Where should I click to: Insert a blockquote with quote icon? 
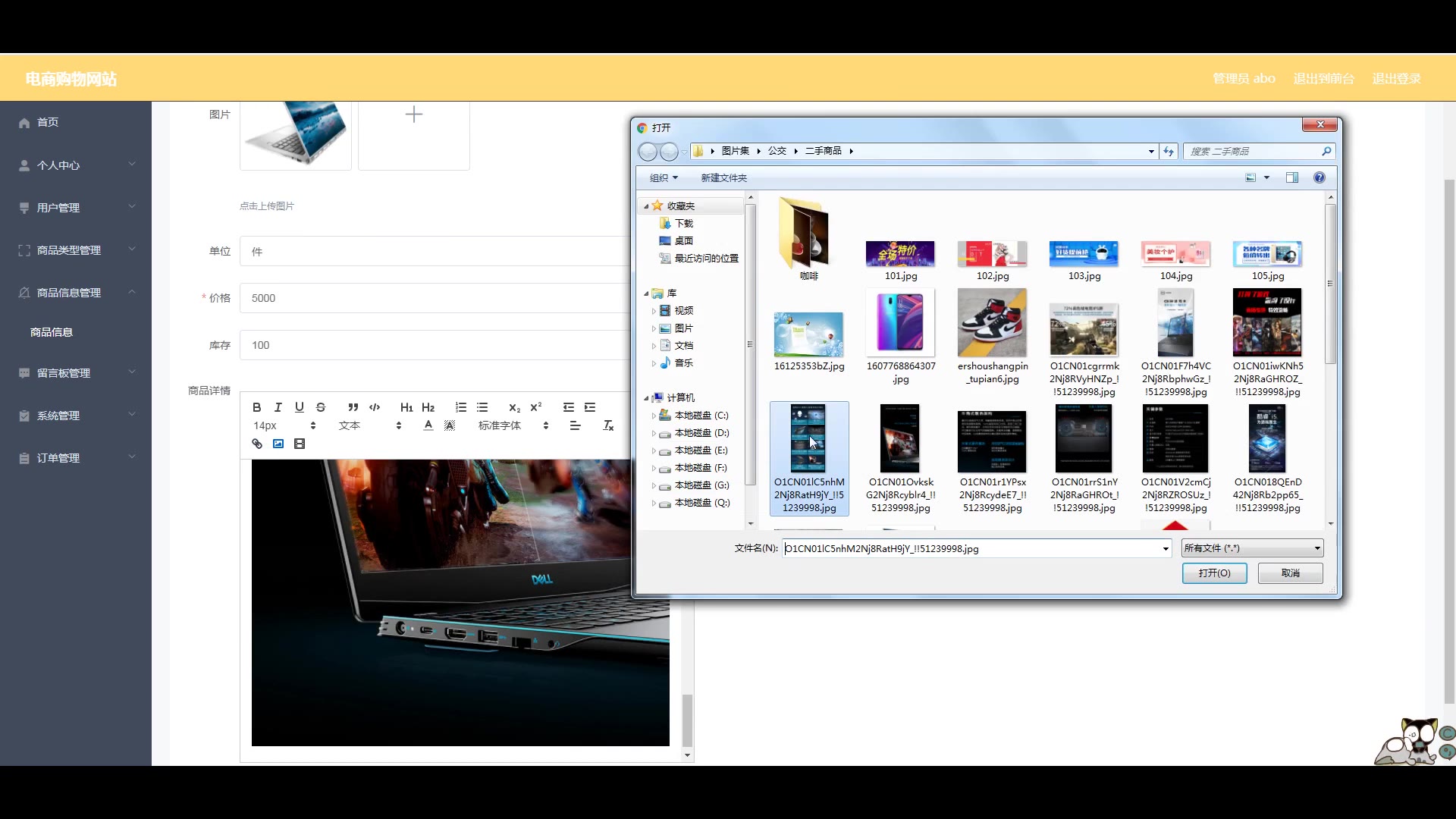(353, 407)
